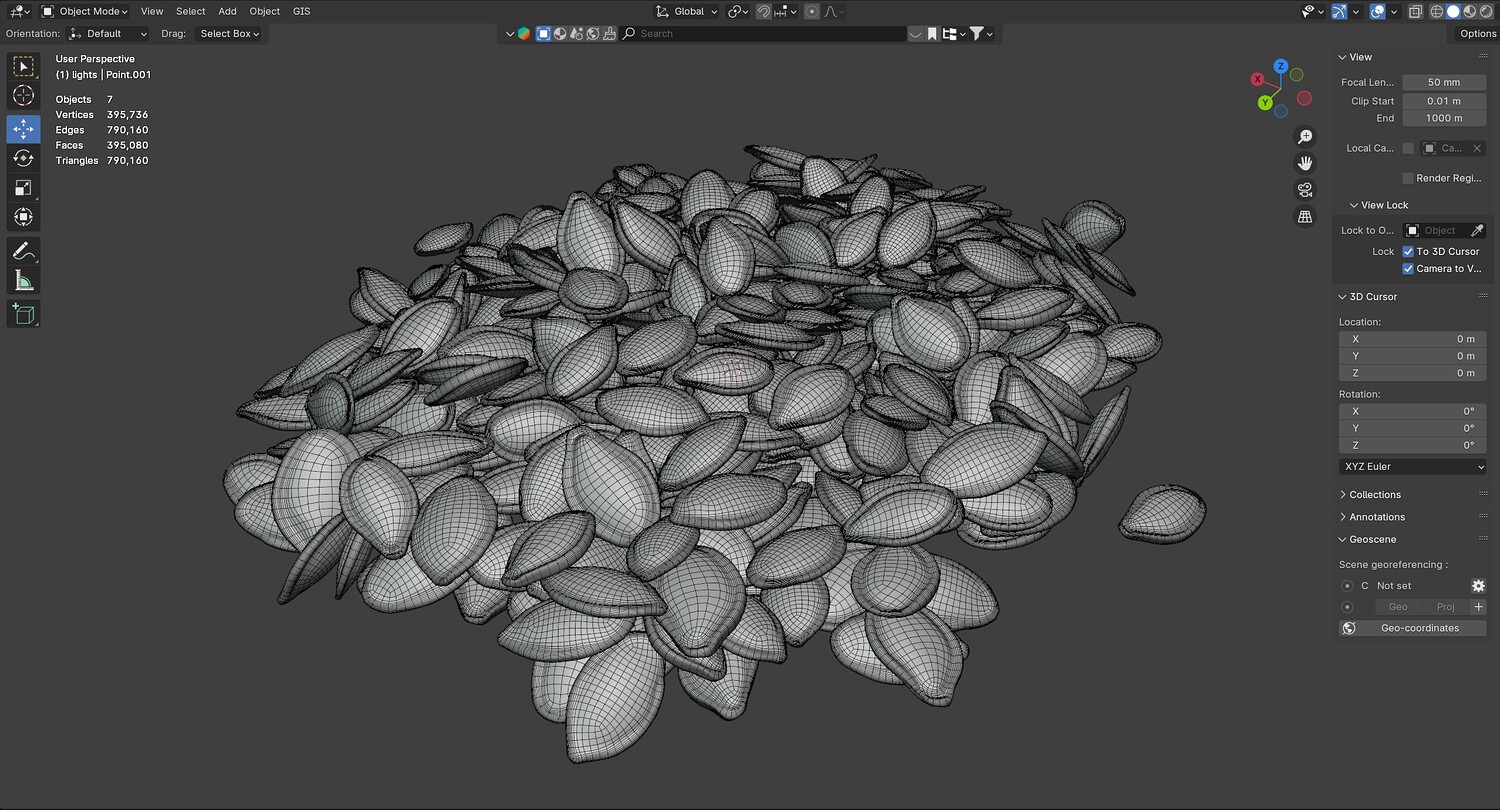Screen dimensions: 1500x810
Task: Open the filter funnel dropdown
Action: tap(981, 34)
